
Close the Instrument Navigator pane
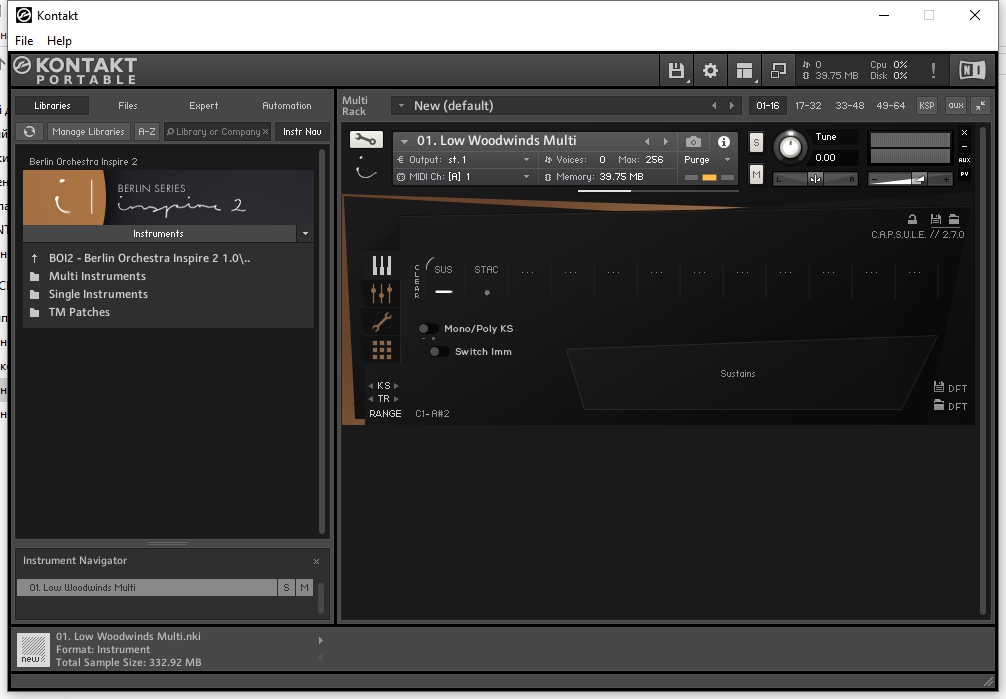click(316, 562)
